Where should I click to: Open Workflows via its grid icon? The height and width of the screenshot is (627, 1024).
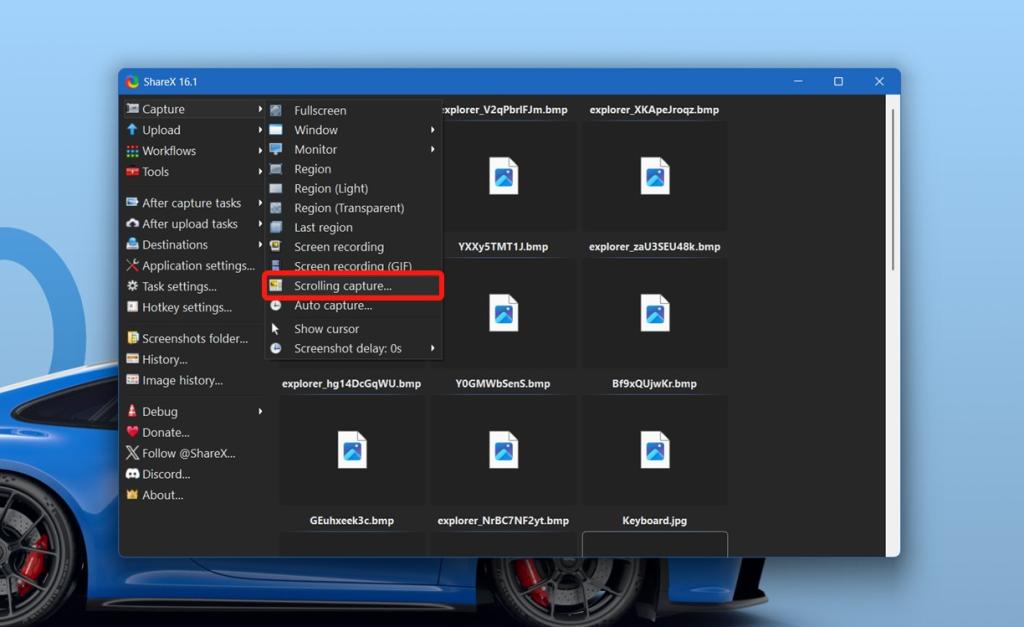pos(133,151)
